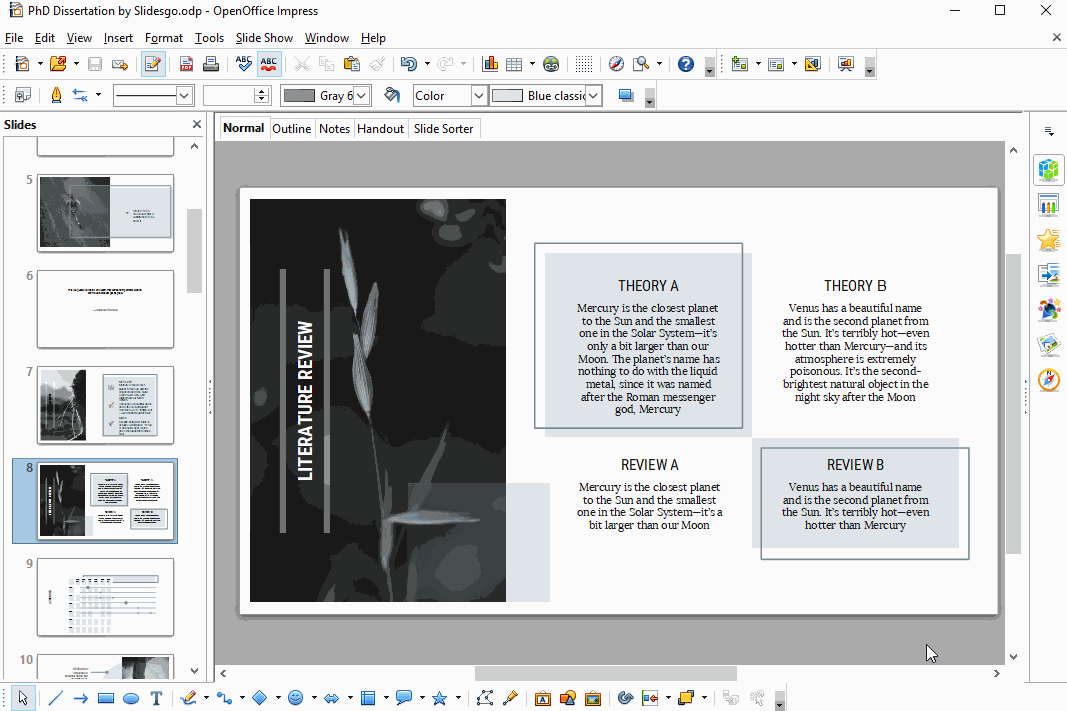Pick the Text tool

point(156,698)
